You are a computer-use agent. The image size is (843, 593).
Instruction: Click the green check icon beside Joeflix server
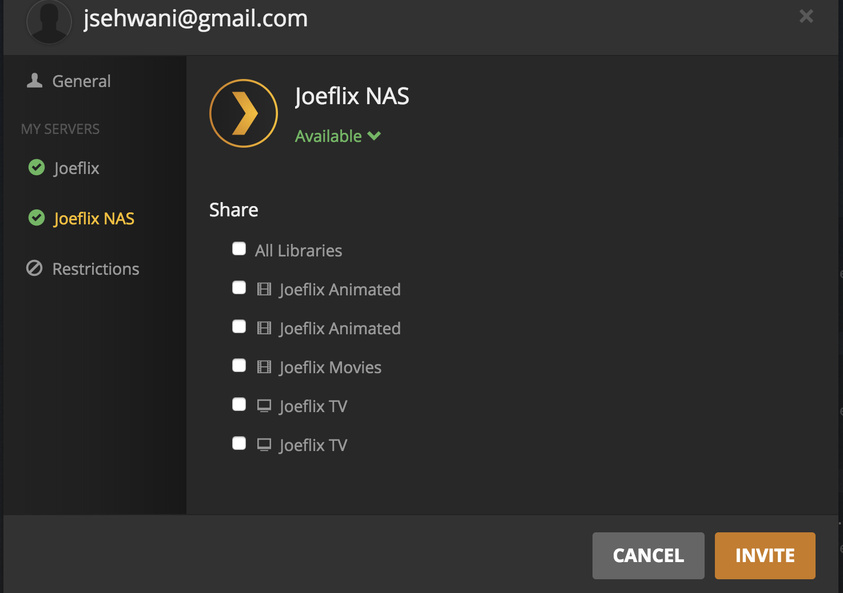pos(37,168)
